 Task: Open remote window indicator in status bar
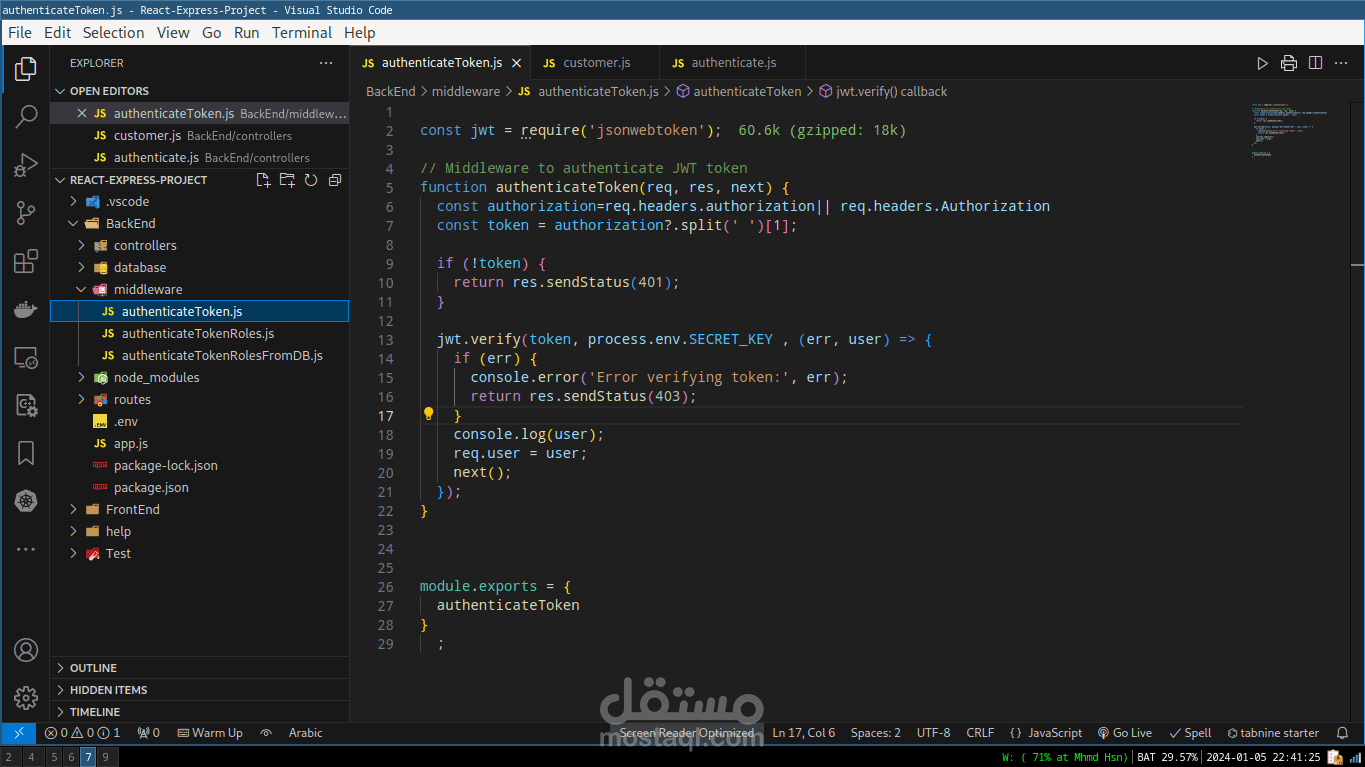tap(18, 733)
